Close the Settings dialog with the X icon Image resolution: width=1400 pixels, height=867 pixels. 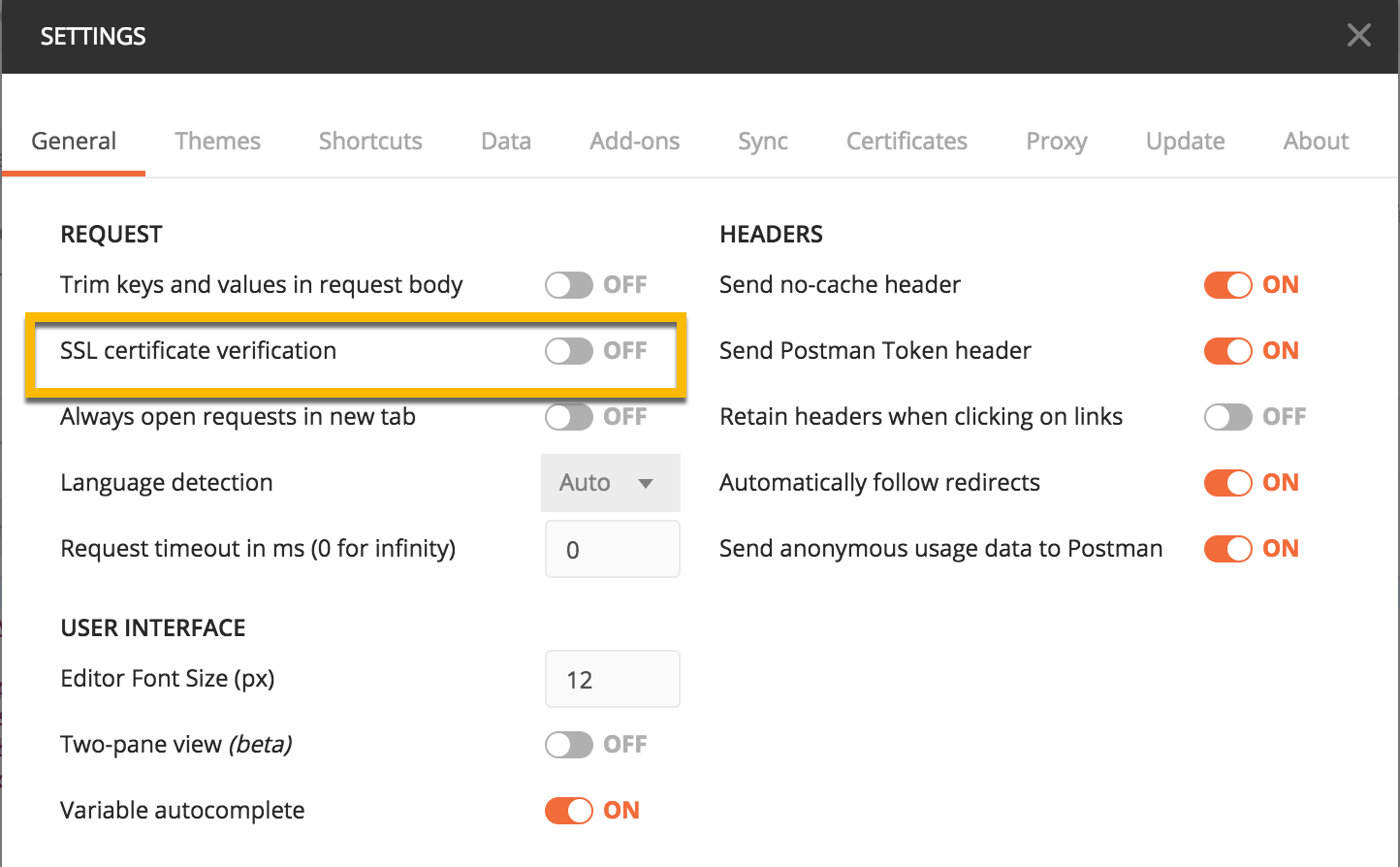(x=1358, y=36)
